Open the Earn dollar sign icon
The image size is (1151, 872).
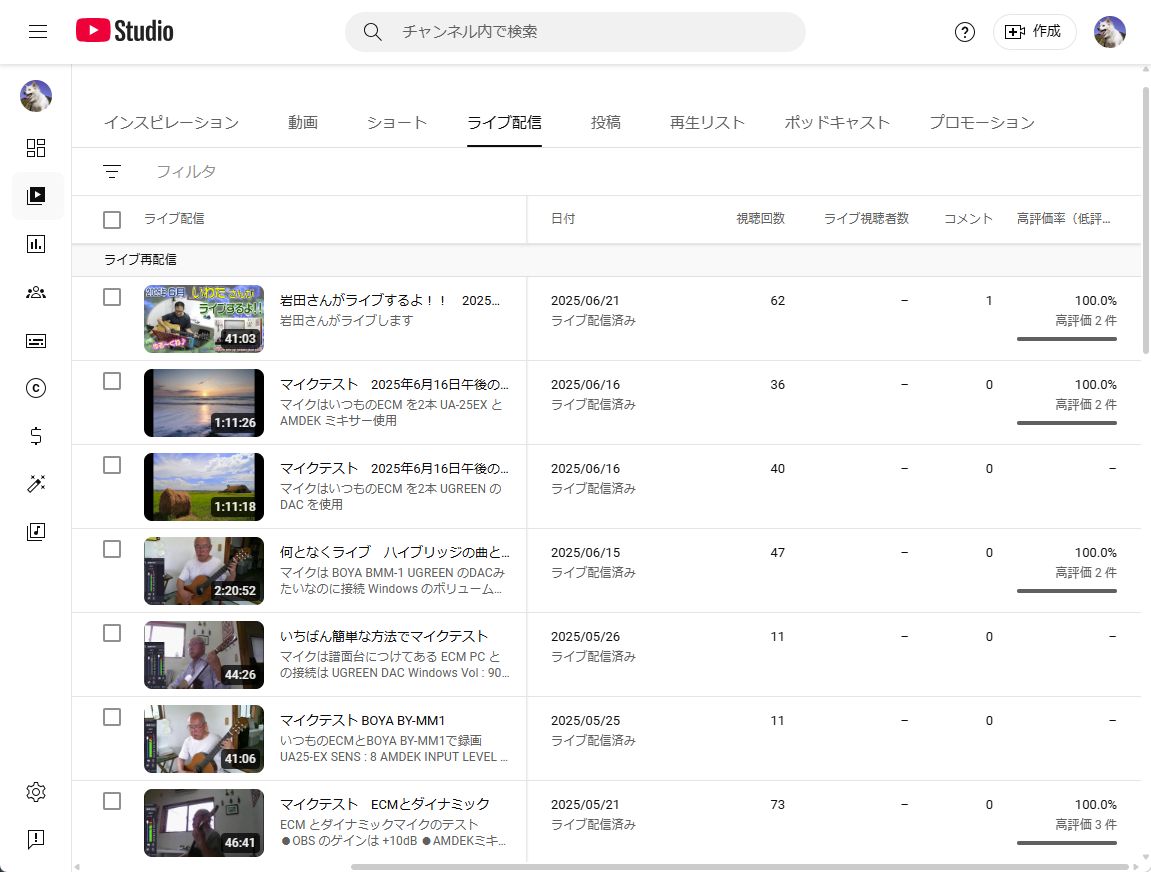(36, 436)
